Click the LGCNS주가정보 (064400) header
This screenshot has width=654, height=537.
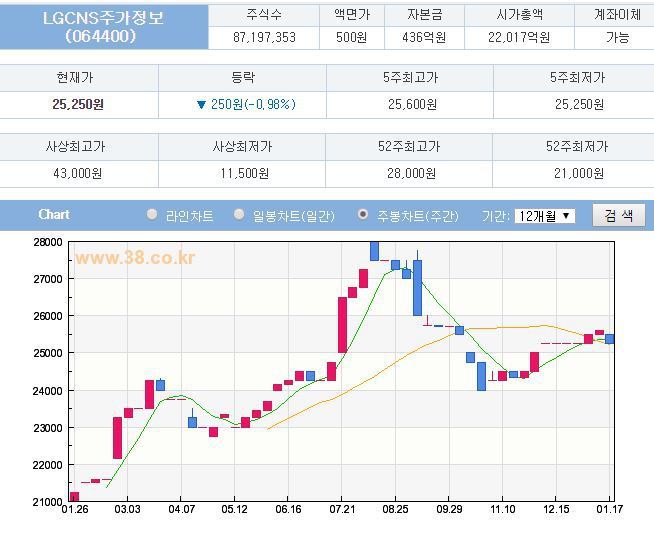point(103,27)
